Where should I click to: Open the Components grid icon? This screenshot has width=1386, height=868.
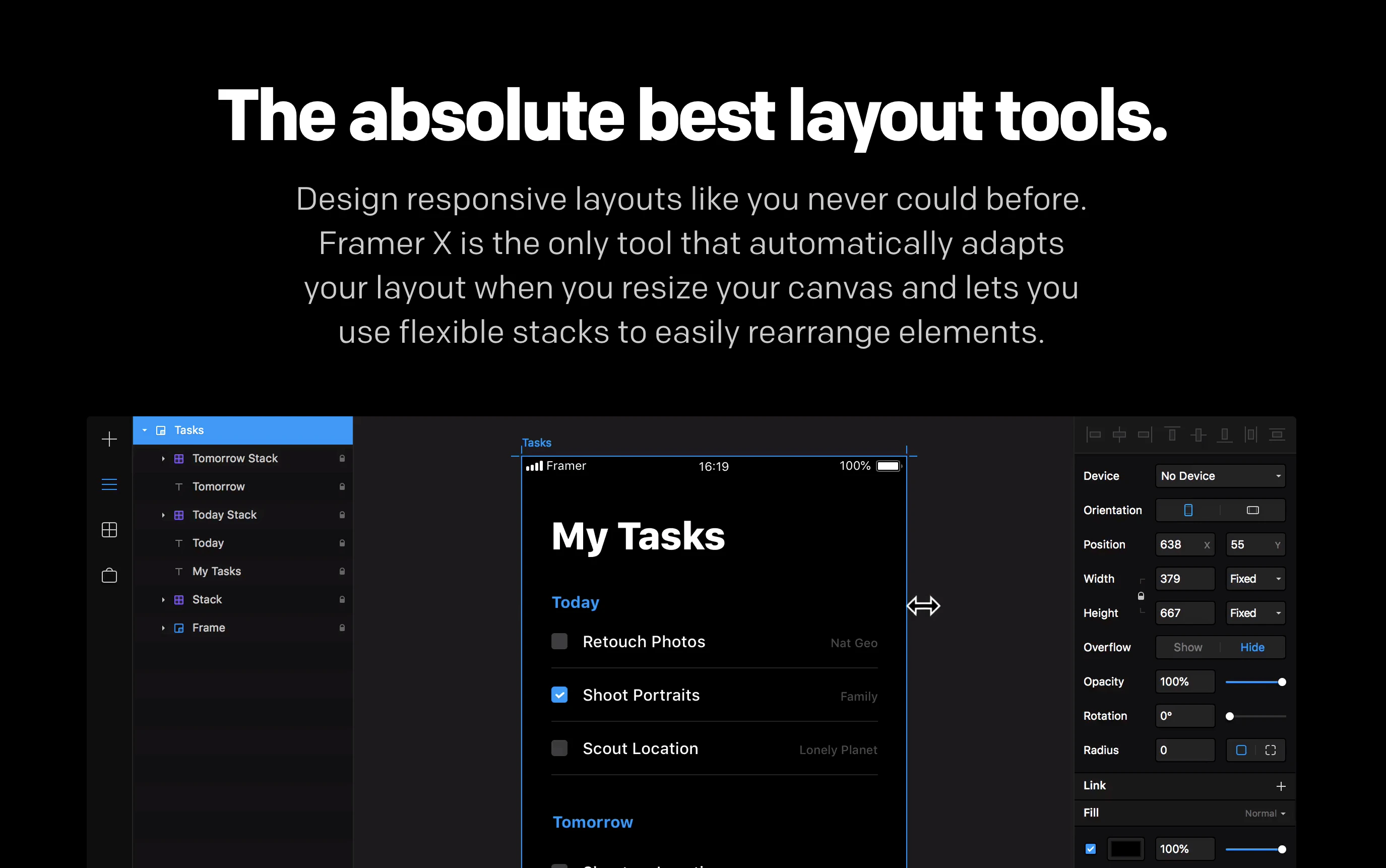[109, 529]
